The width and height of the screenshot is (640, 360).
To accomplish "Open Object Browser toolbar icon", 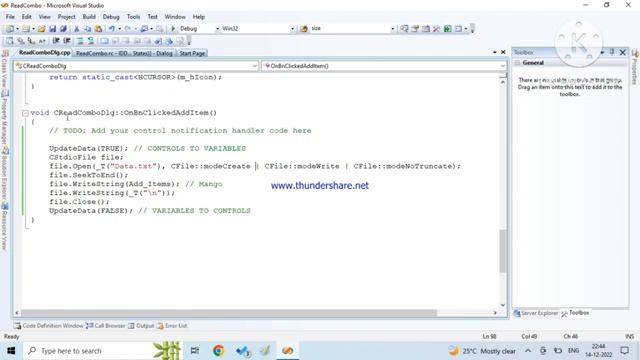I will coord(426,29).
